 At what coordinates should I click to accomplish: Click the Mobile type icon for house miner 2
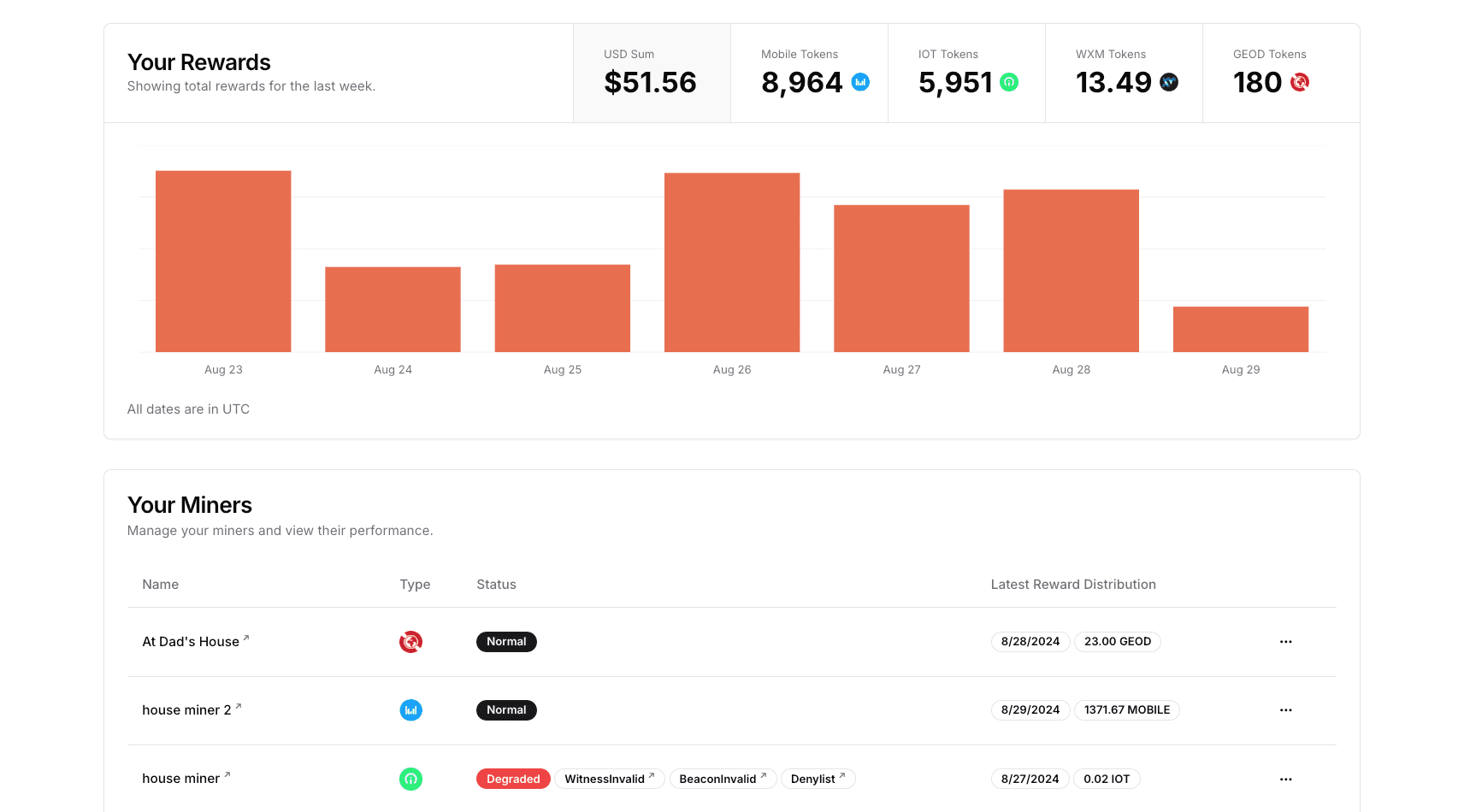click(x=410, y=710)
